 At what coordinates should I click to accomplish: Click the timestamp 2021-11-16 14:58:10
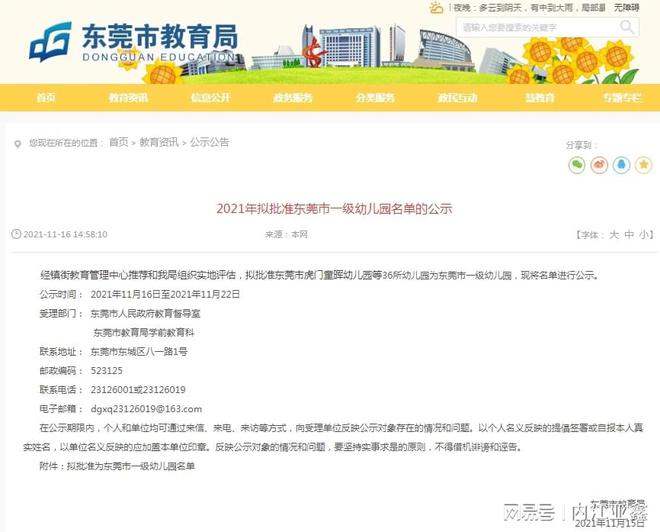pos(65,234)
